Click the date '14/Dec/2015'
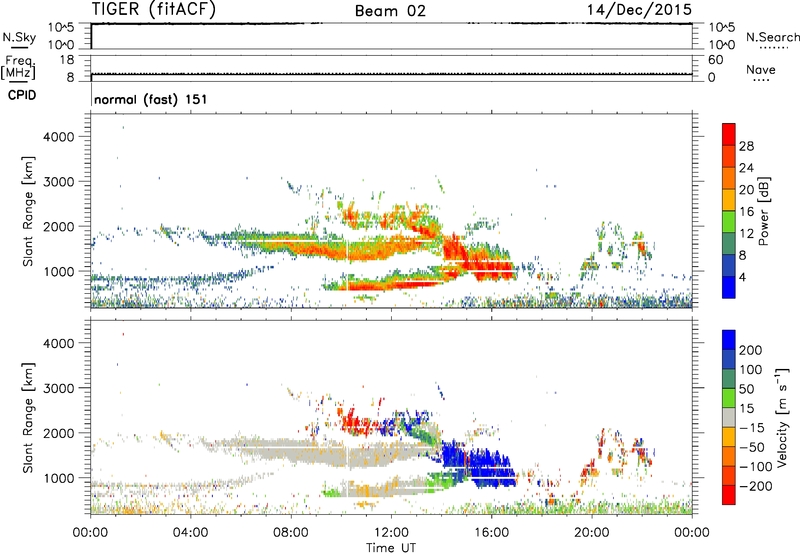The height and width of the screenshot is (554, 800). 639,9
